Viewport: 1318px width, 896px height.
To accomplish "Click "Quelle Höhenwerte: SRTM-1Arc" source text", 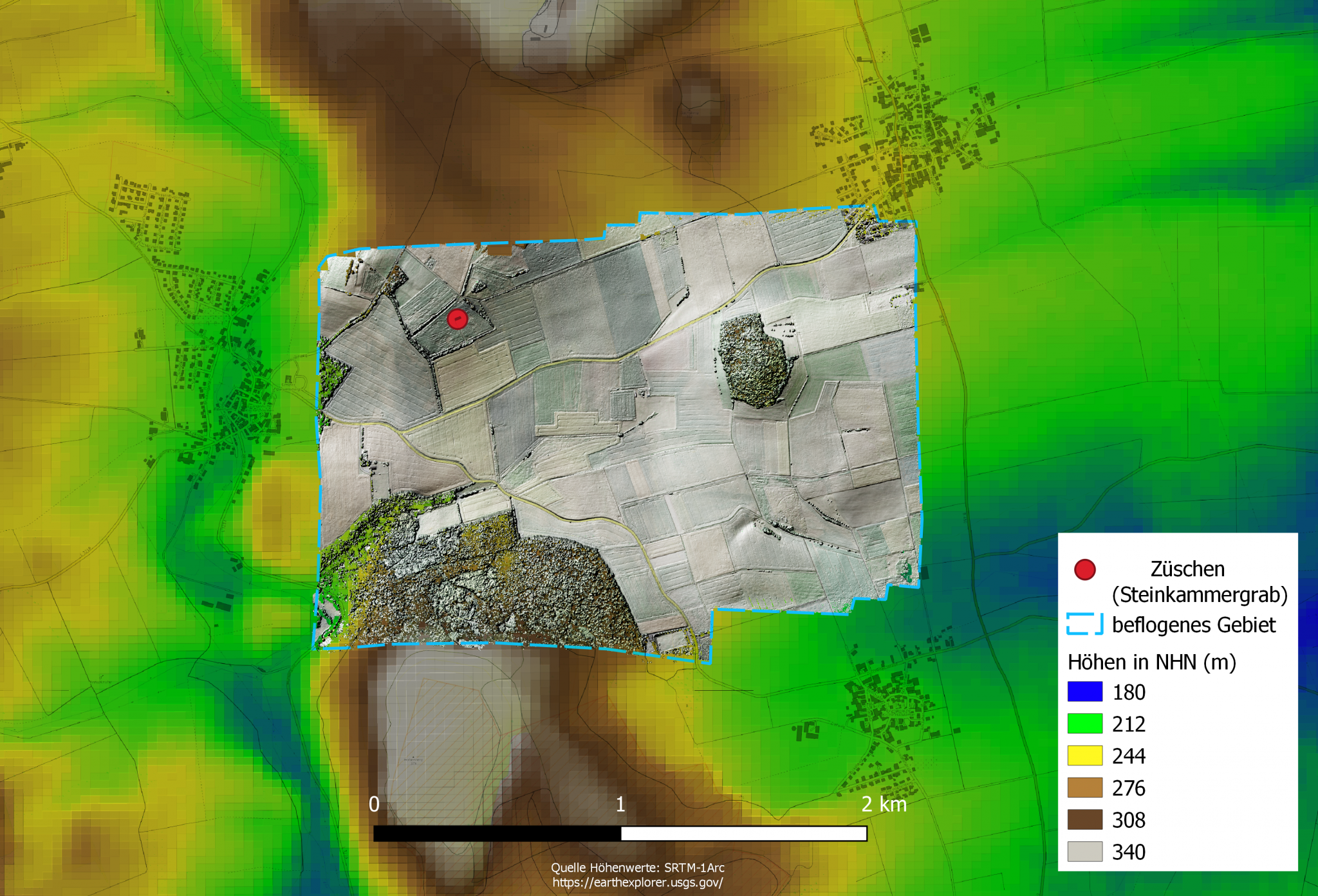I will 638,868.
